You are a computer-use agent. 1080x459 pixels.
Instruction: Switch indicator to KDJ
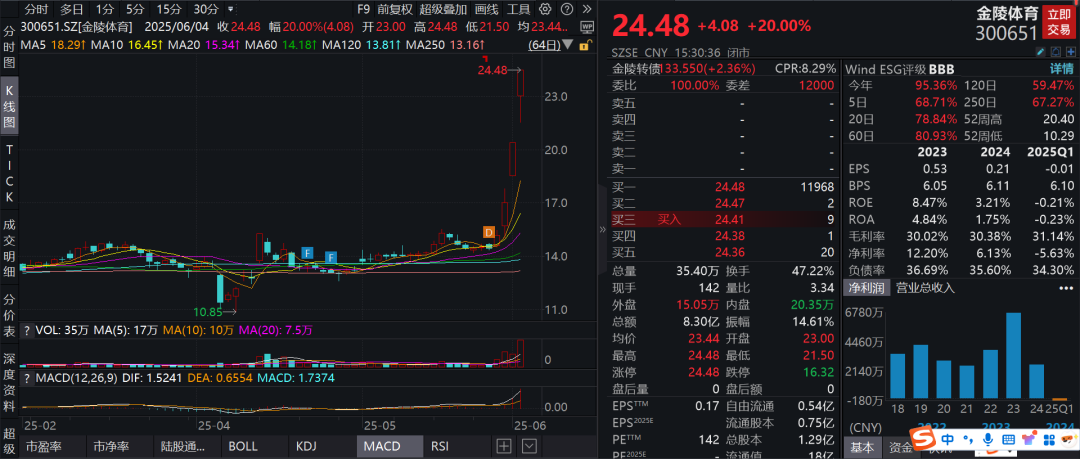(x=306, y=446)
